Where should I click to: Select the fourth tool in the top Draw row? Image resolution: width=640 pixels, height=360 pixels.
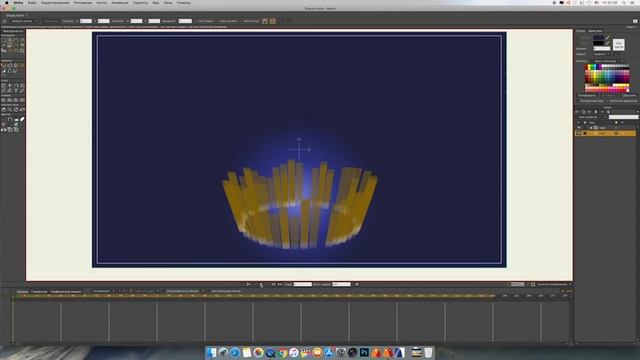coord(22,40)
